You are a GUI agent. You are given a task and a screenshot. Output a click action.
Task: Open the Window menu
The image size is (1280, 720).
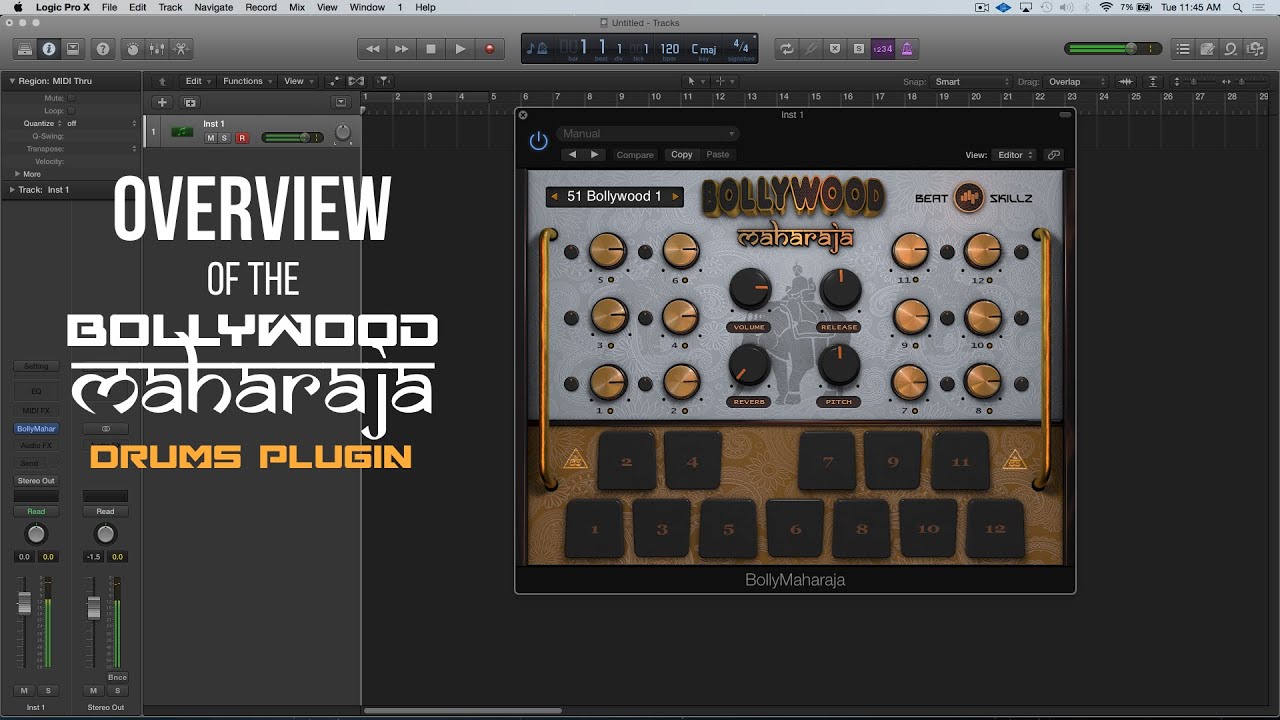coord(367,7)
